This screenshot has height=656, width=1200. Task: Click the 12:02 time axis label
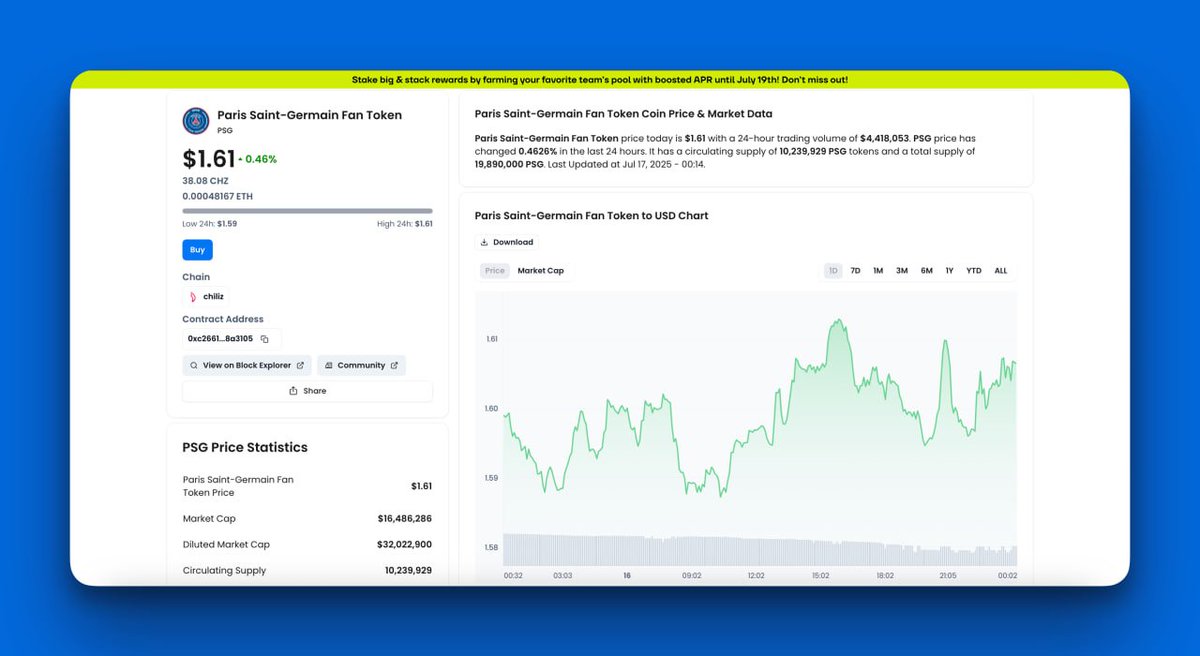pos(756,576)
